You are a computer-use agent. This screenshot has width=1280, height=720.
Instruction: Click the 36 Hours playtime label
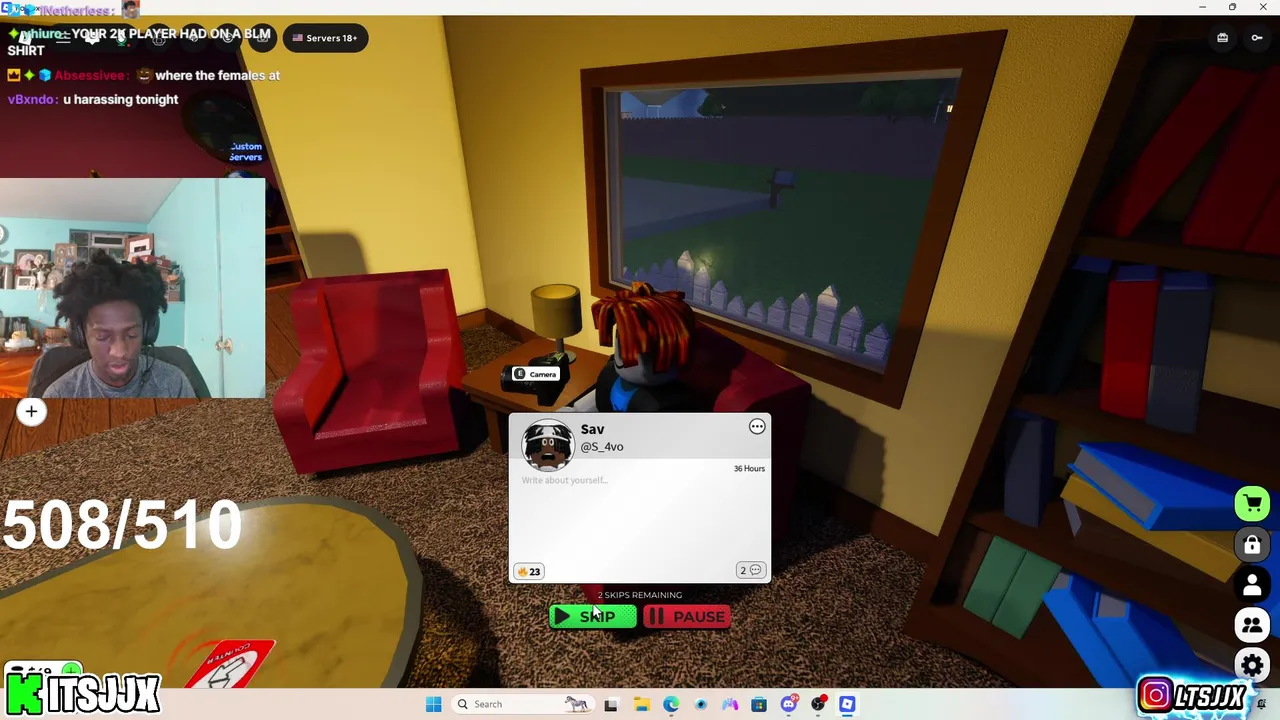tap(749, 468)
